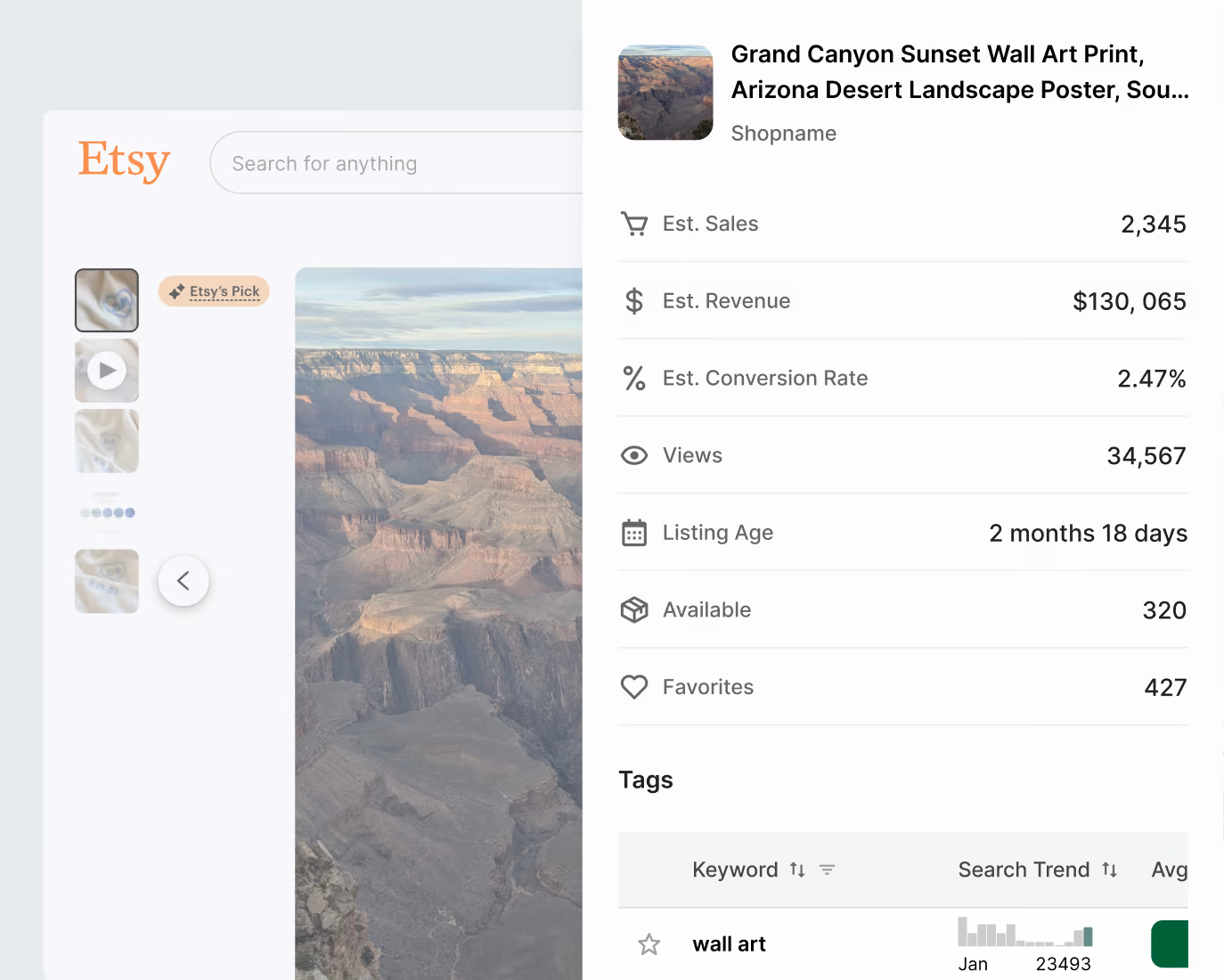The height and width of the screenshot is (980, 1224).
Task: Click the Favorites value 427
Action: (x=1165, y=688)
